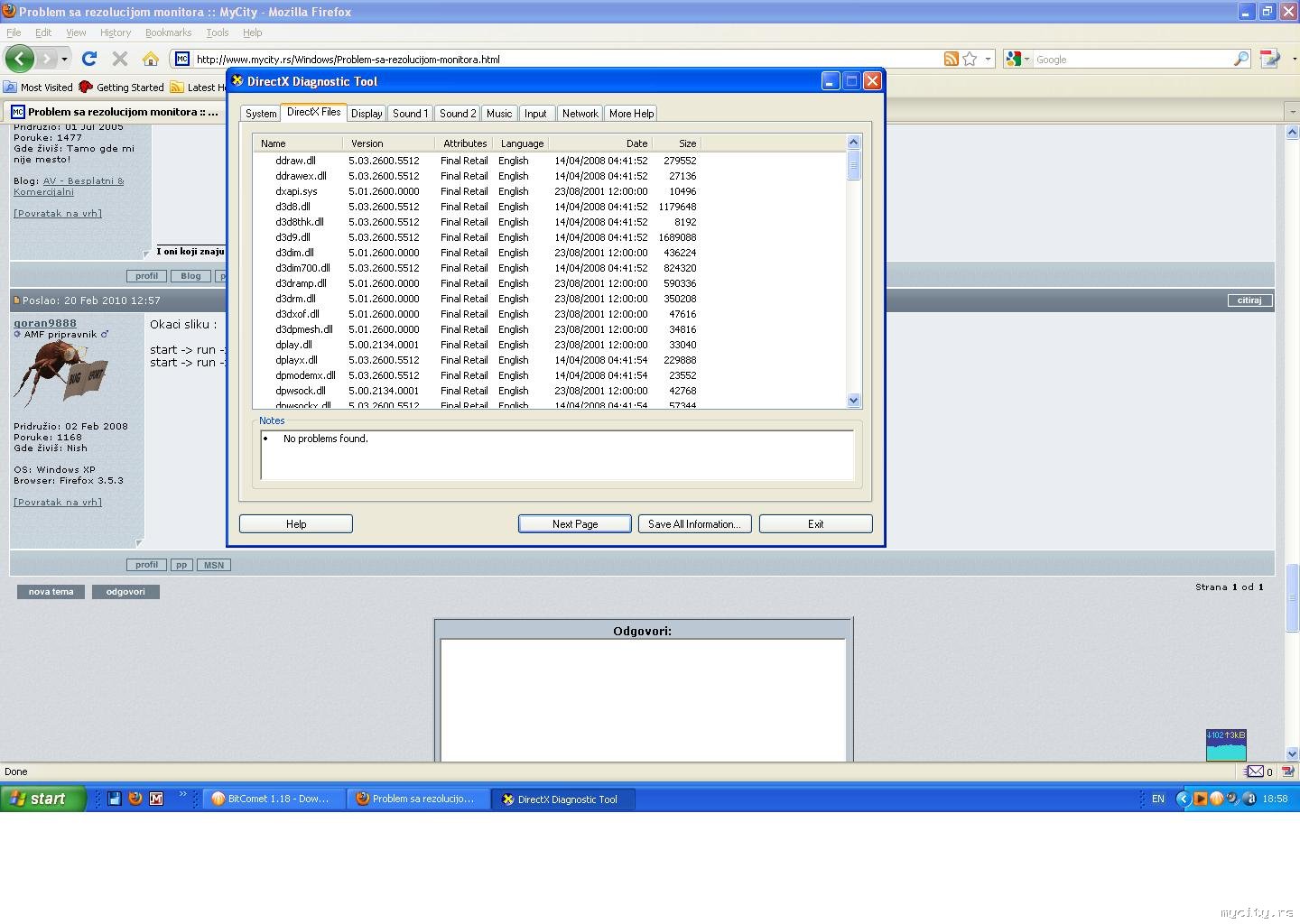Reload the page in Firefox
This screenshot has height=924, width=1300.
88,59
